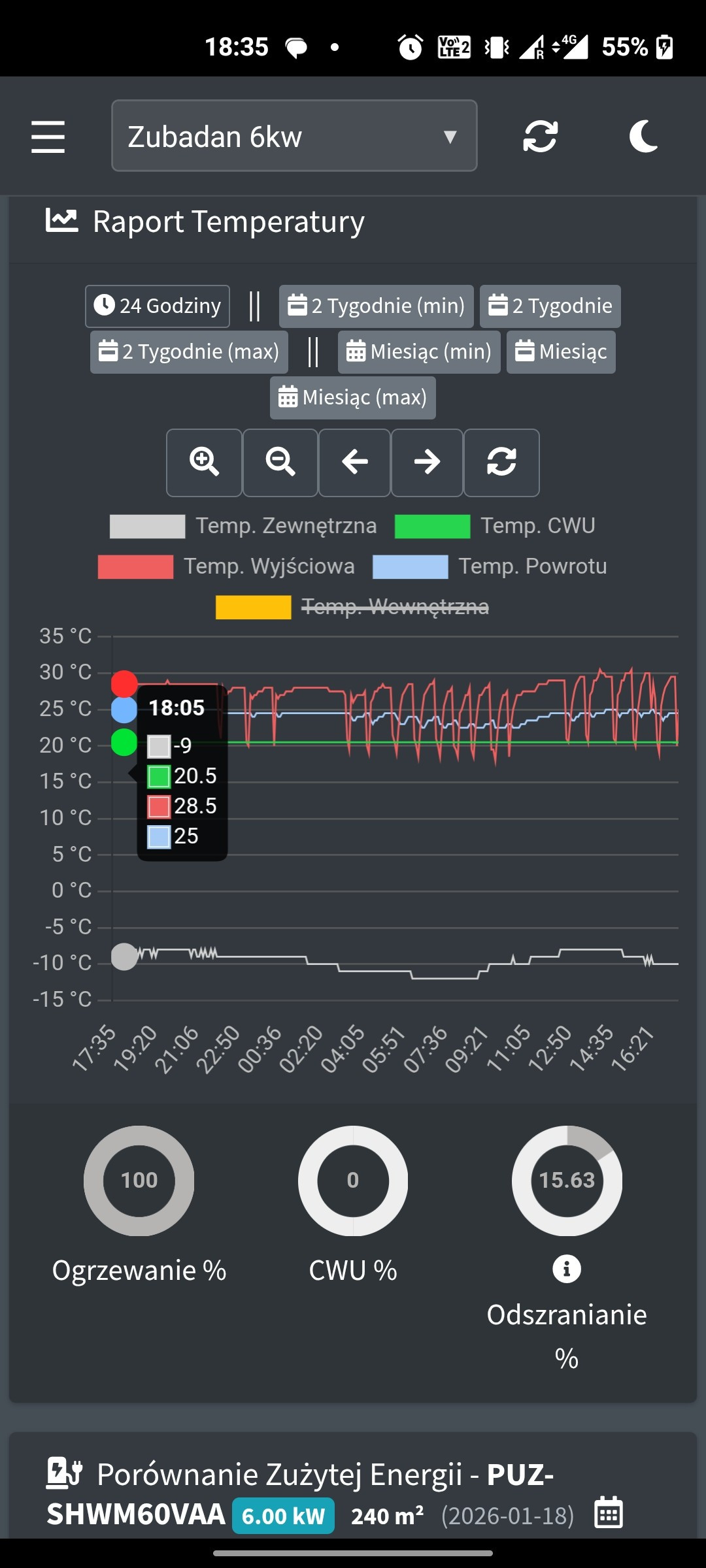706x1568 pixels.
Task: Pan chart left with arrow button
Action: tap(354, 463)
